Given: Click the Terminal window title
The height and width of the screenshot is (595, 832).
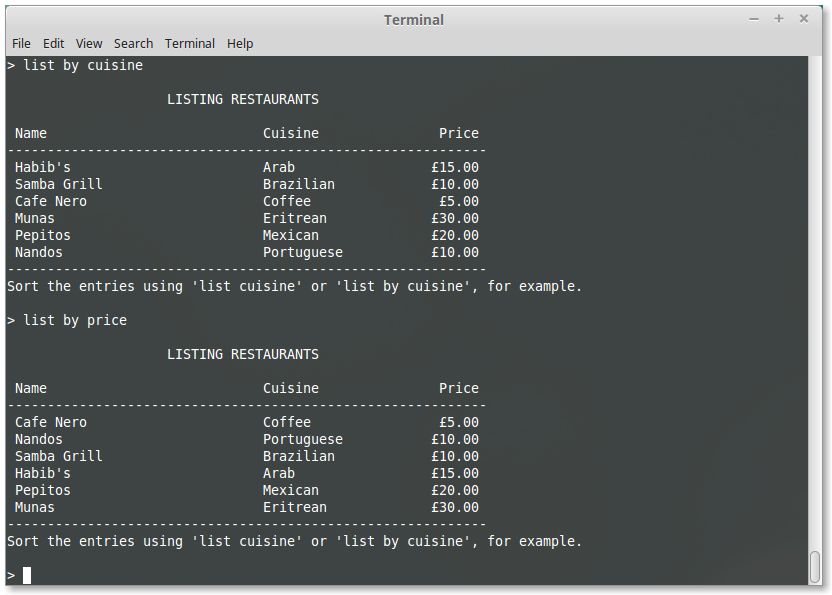Looking at the screenshot, I should click(414, 20).
